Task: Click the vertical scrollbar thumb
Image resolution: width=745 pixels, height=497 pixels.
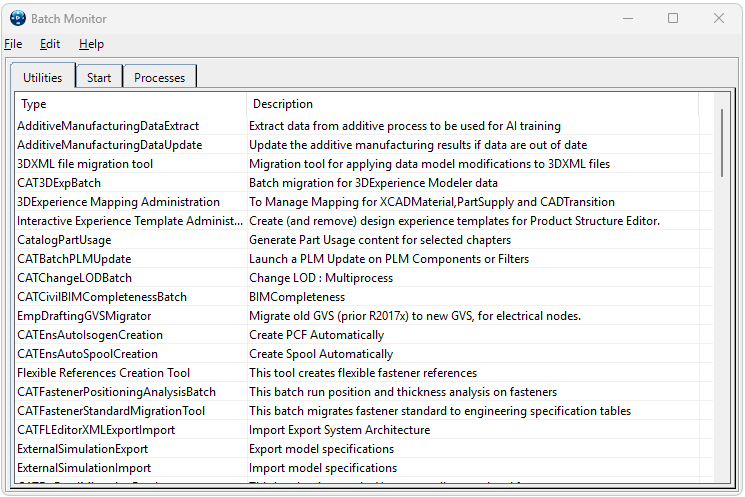Action: click(722, 143)
